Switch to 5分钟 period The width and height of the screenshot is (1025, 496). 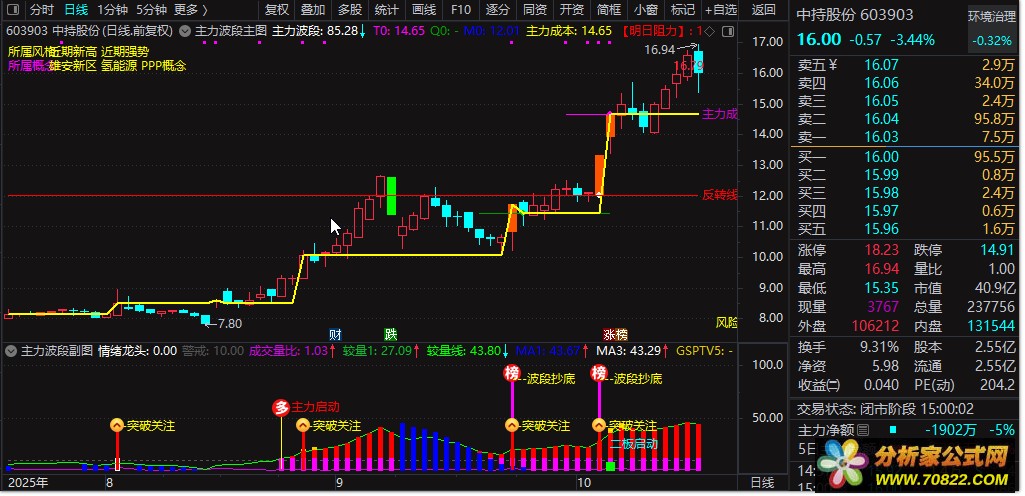152,10
